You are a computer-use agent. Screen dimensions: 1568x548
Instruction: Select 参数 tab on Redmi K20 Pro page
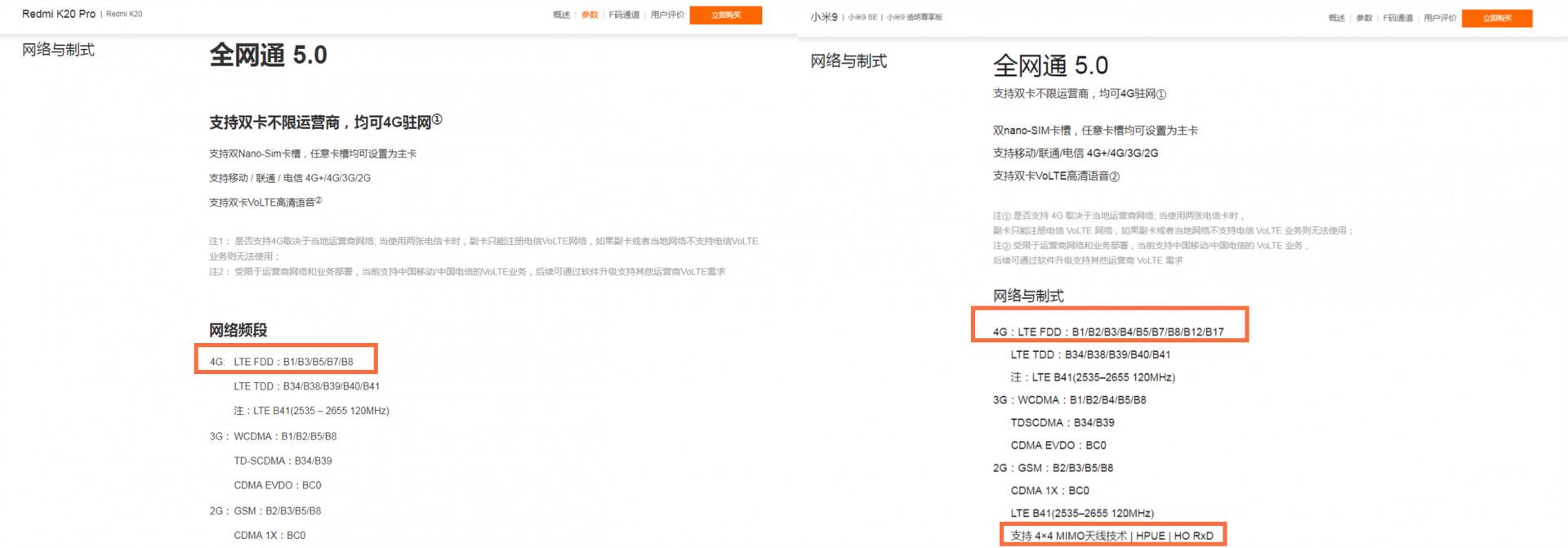point(590,15)
